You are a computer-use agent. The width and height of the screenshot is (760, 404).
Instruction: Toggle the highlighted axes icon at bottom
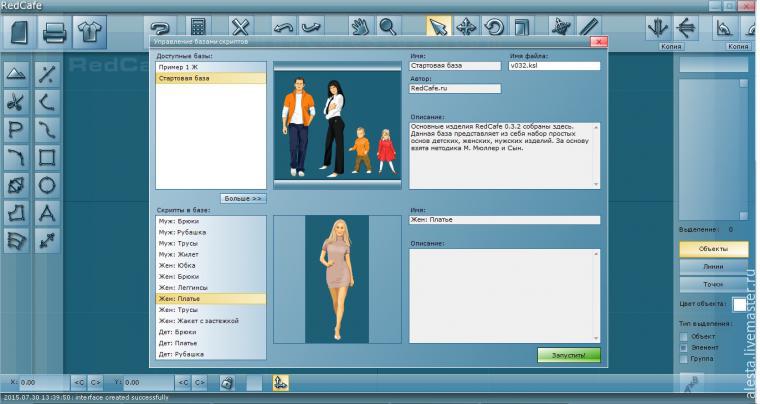click(x=280, y=383)
